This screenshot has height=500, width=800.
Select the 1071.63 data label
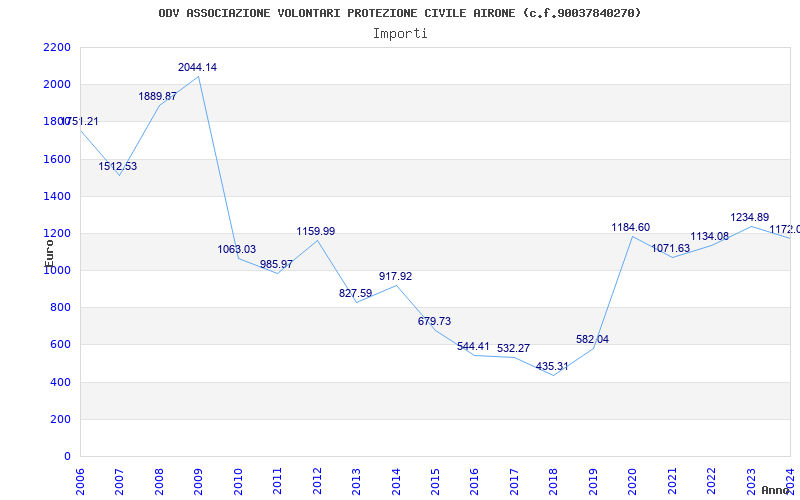click(x=670, y=248)
